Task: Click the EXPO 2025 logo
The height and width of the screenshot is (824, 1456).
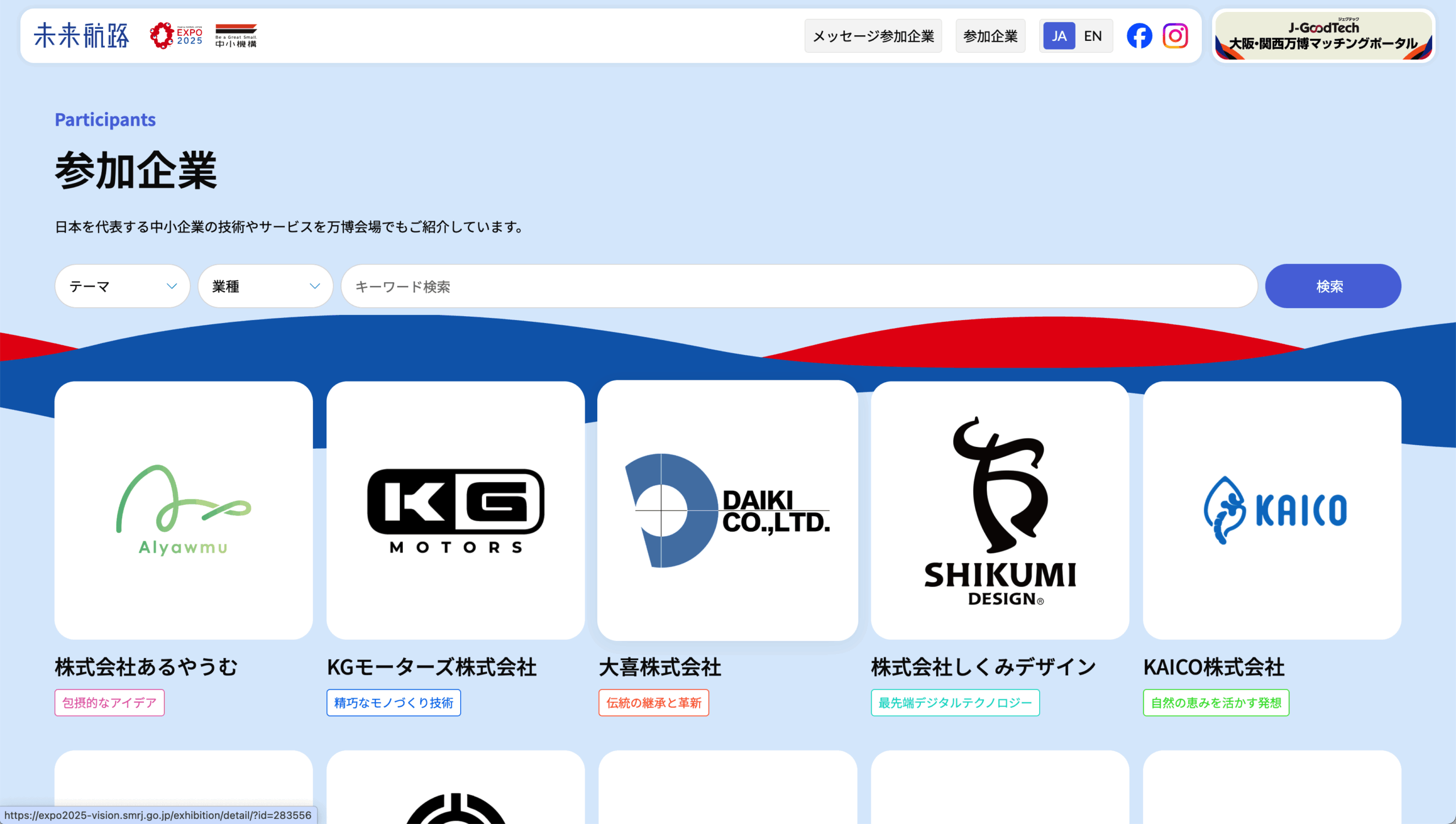Action: (176, 36)
